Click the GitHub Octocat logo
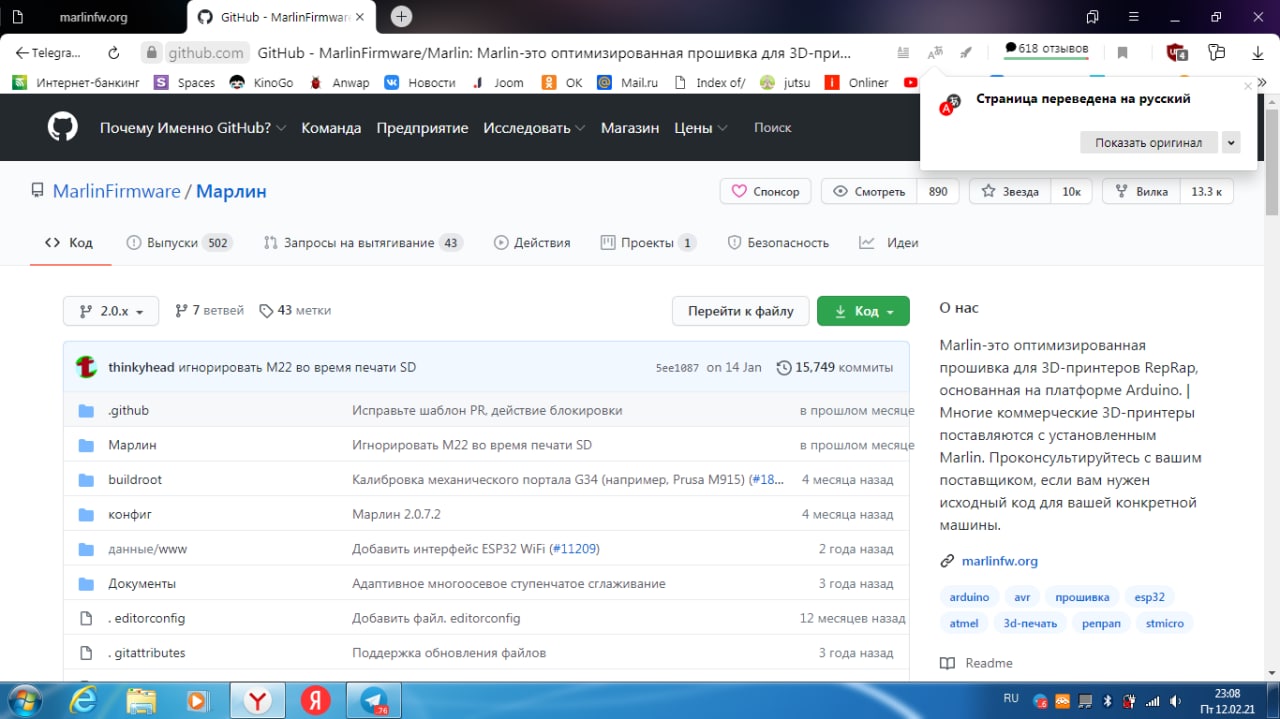Image resolution: width=1280 pixels, height=719 pixels. point(62,127)
